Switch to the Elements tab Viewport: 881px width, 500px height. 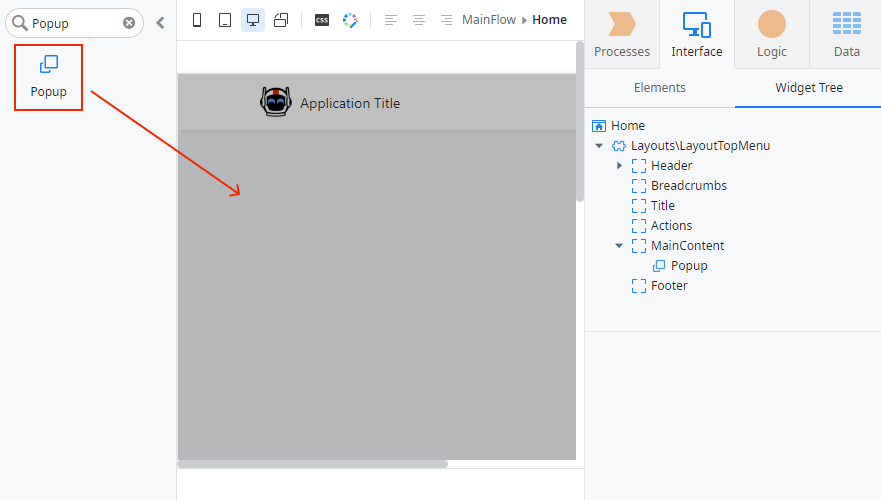pyautogui.click(x=659, y=88)
